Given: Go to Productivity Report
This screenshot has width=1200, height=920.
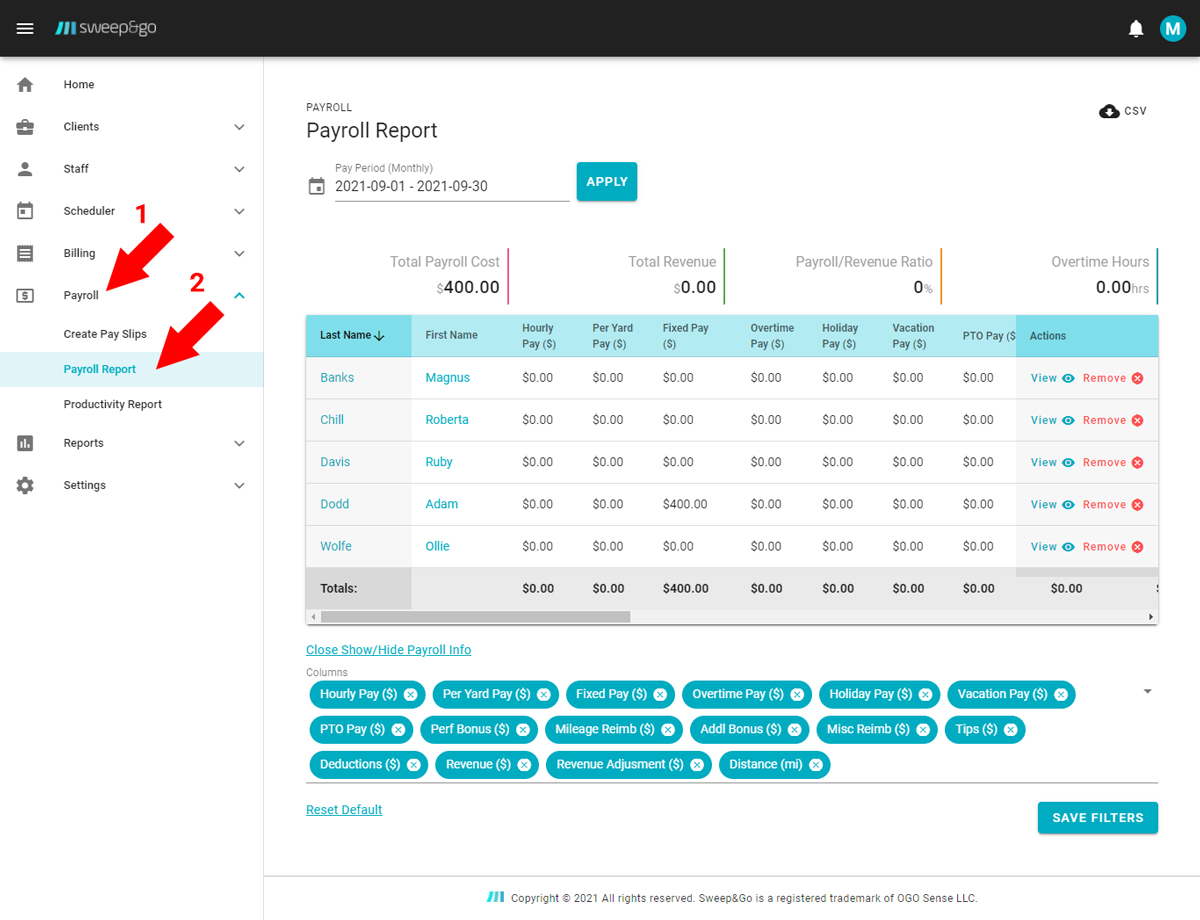Looking at the screenshot, I should (112, 404).
